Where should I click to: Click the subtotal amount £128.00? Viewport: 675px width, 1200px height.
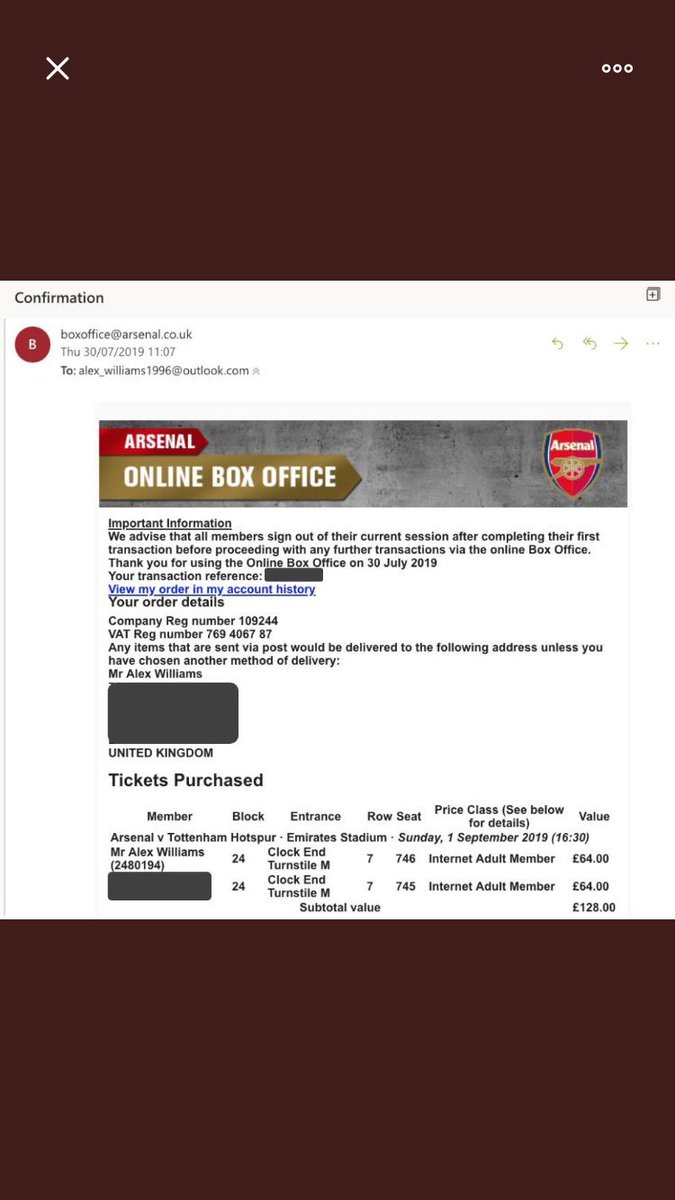pos(595,907)
